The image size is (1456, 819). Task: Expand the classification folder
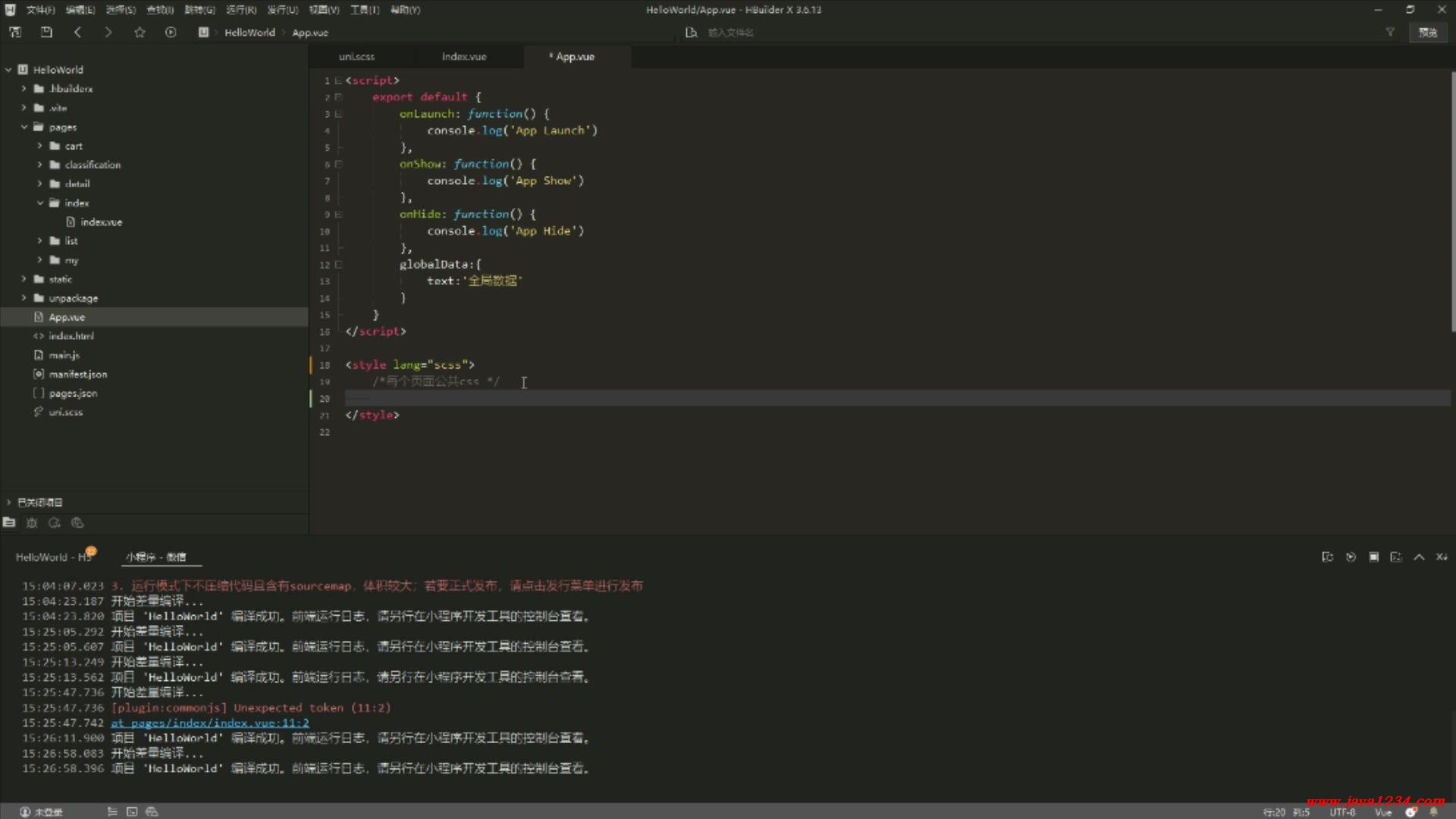(39, 165)
